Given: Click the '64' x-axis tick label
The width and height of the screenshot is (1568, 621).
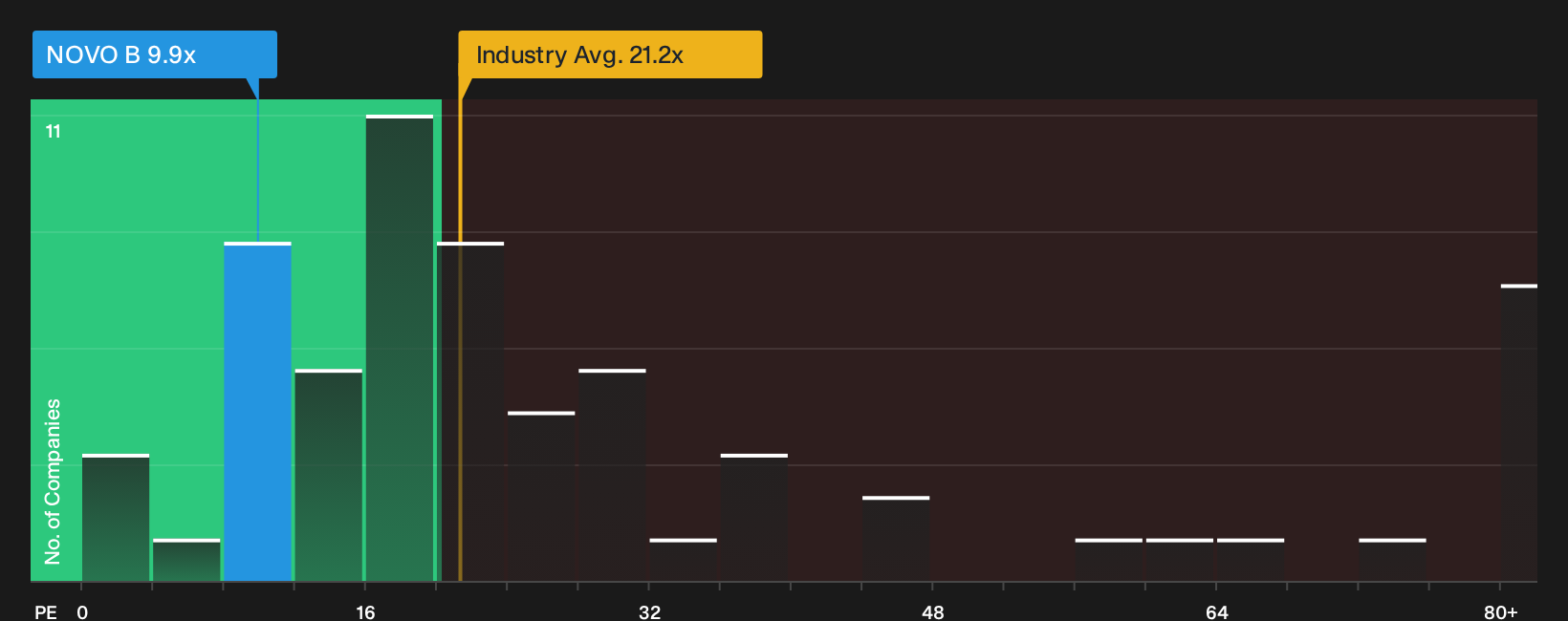Looking at the screenshot, I should point(1216,611).
